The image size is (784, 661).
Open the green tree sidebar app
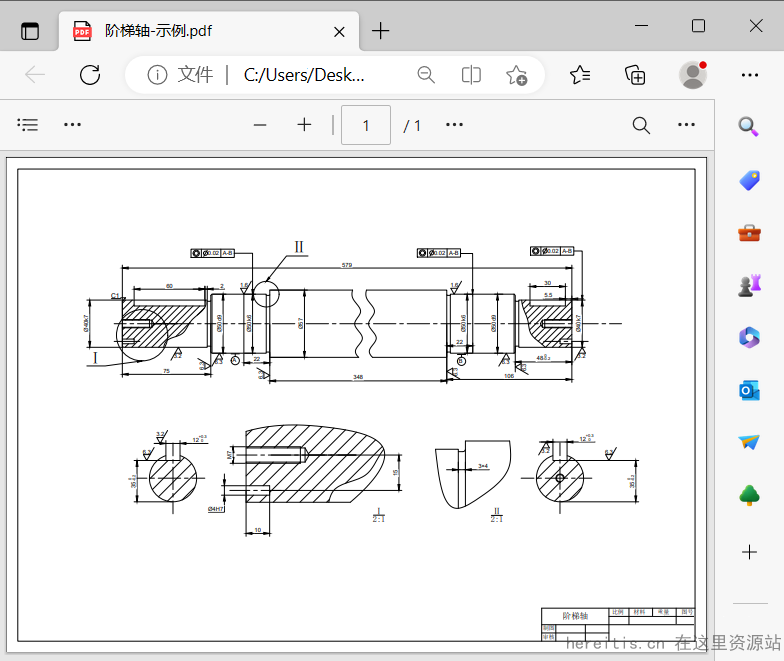click(750, 496)
